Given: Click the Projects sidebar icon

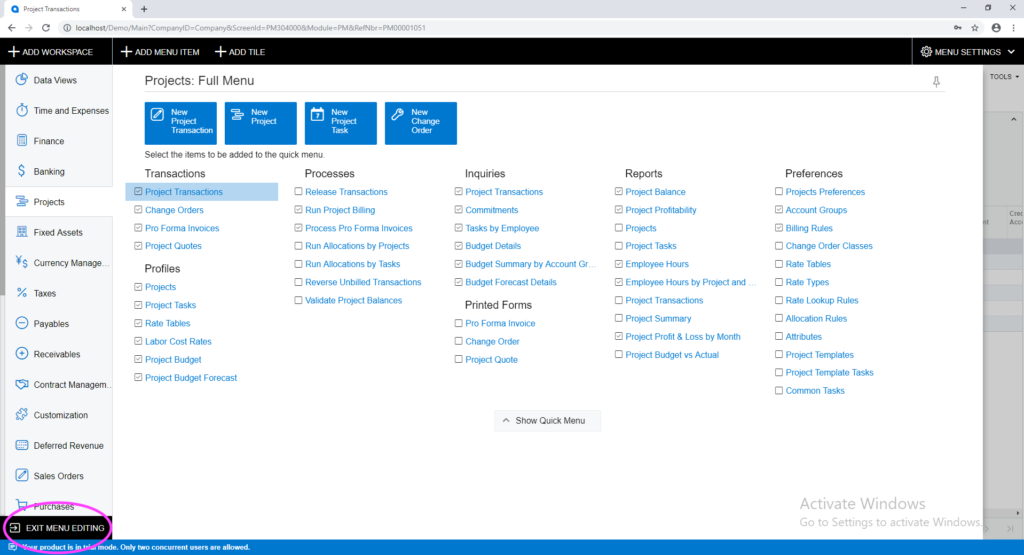Looking at the screenshot, I should pos(22,201).
